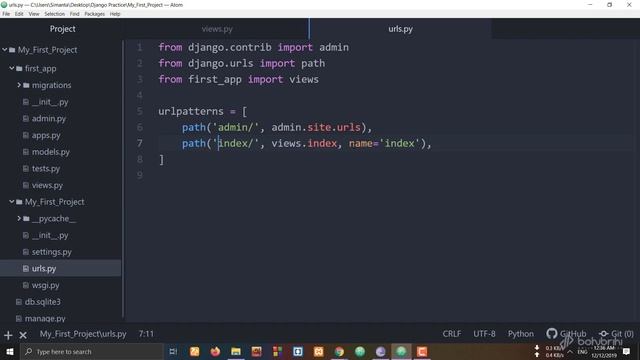640x360 pixels.
Task: Open the Packages menu
Action: 95,14
